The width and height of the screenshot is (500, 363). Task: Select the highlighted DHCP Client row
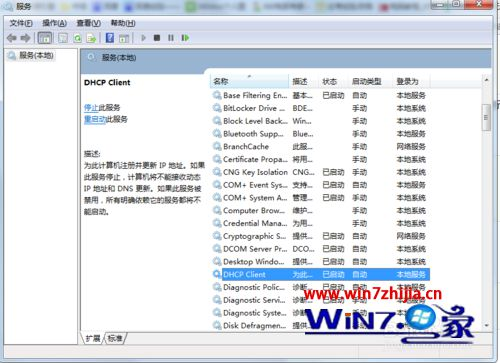[x=321, y=274]
